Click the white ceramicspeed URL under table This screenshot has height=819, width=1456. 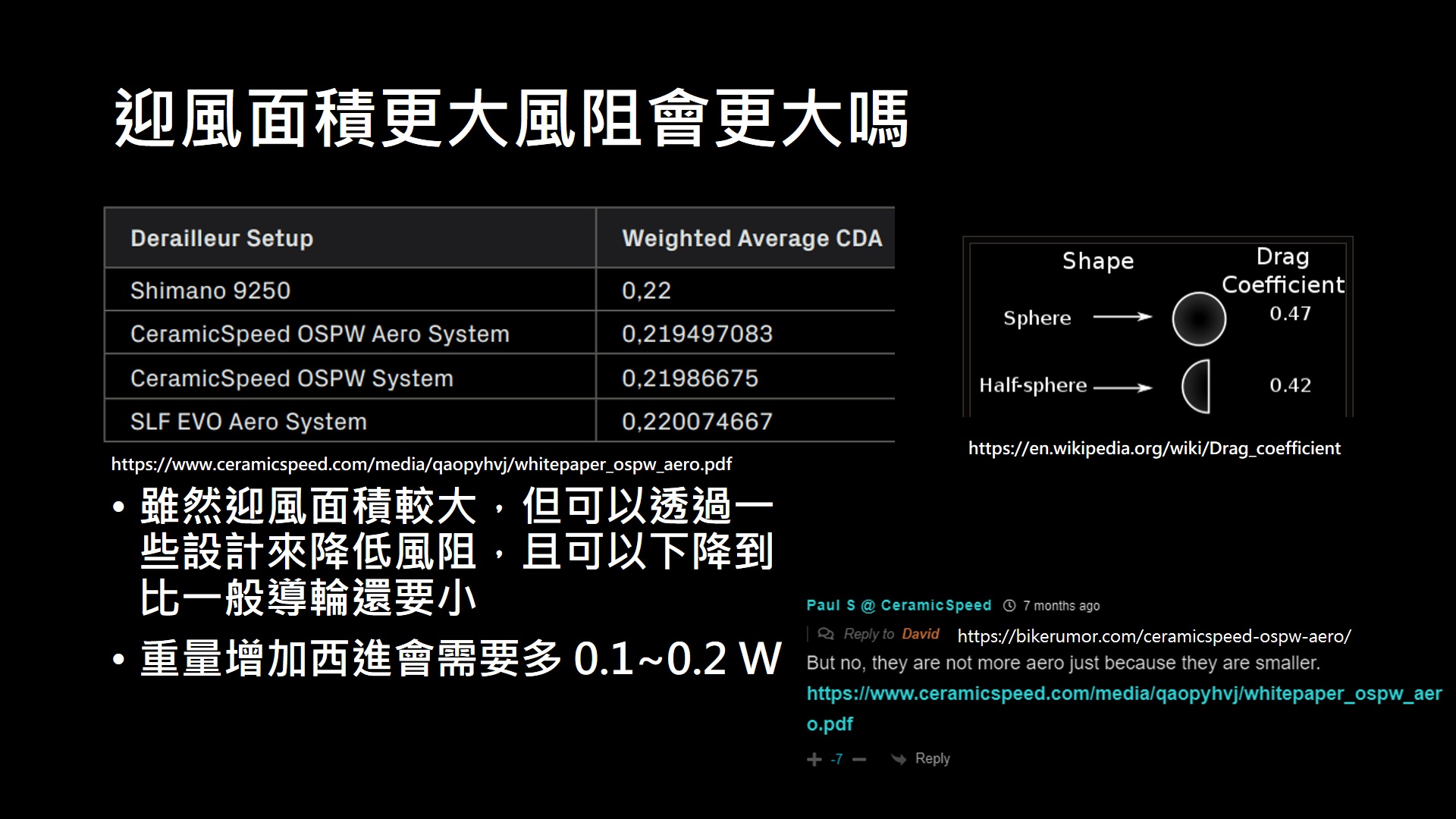[x=422, y=464]
